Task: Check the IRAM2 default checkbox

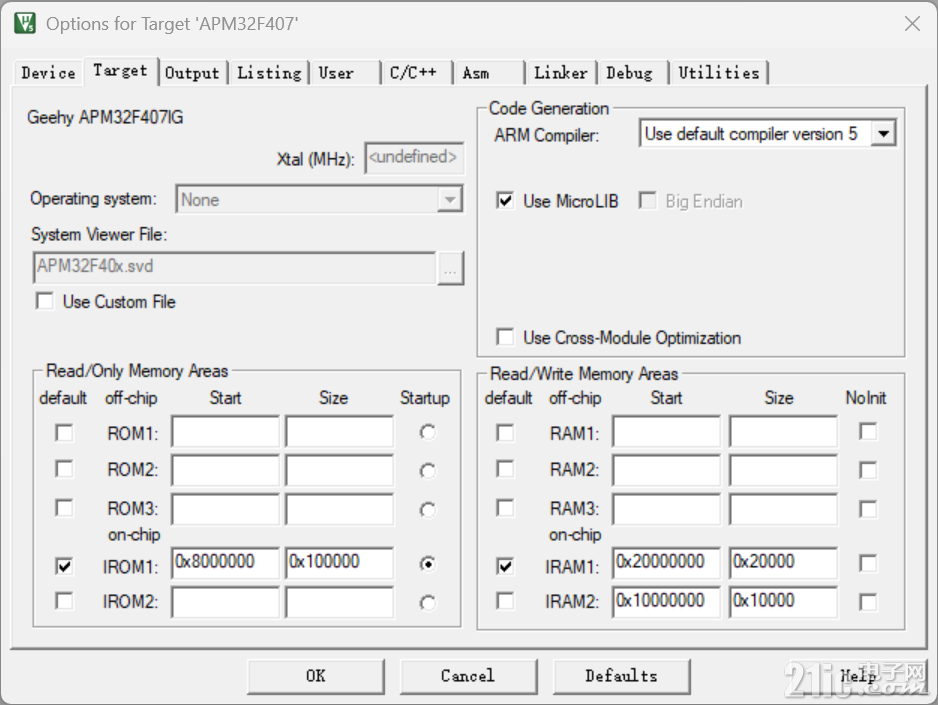Action: (x=505, y=600)
